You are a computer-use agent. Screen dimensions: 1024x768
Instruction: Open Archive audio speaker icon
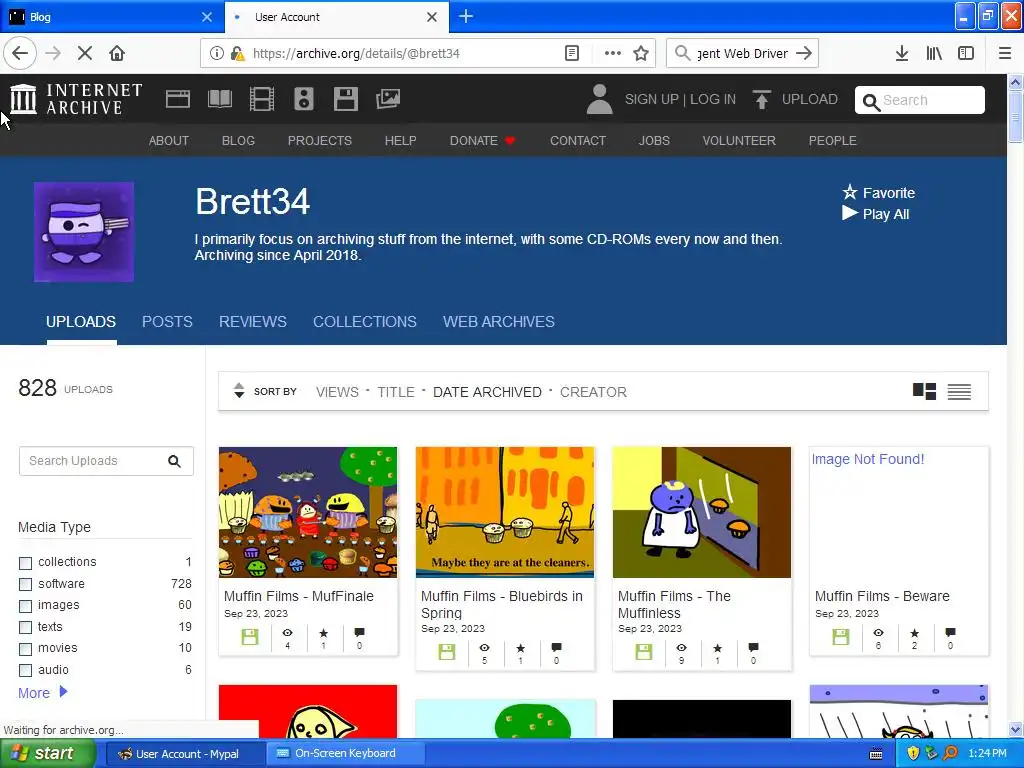point(304,99)
